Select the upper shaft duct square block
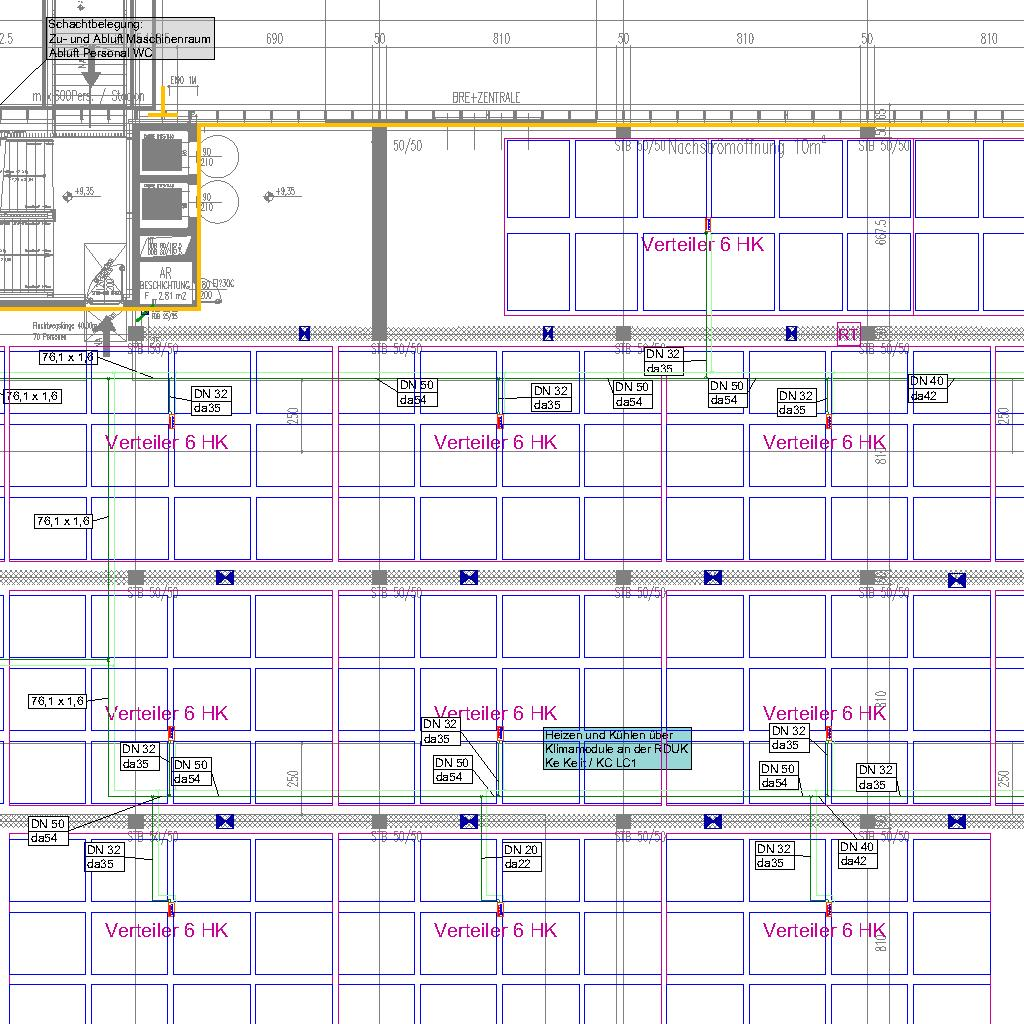This screenshot has width=1024, height=1024. pos(162,153)
